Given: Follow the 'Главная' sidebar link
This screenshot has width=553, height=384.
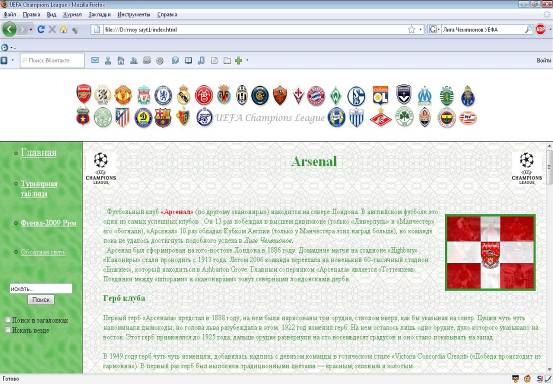Looking at the screenshot, I should pyautogui.click(x=38, y=152).
